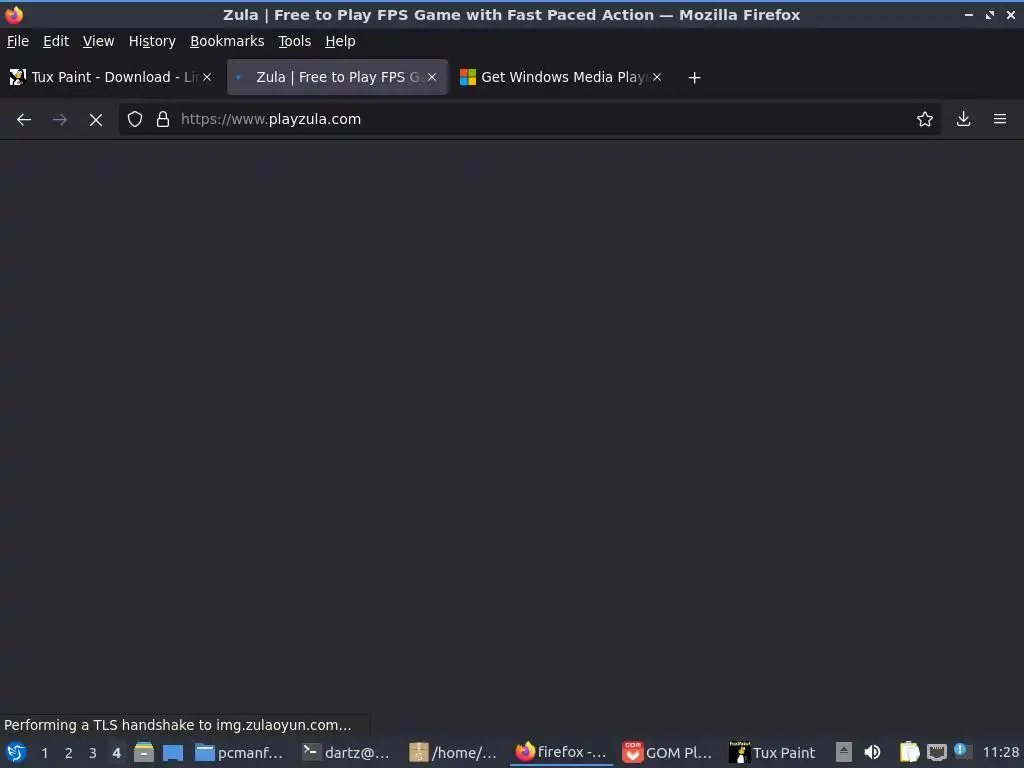Switch to pcmanfm window in taskbar
The width and height of the screenshot is (1024, 768).
(x=239, y=752)
